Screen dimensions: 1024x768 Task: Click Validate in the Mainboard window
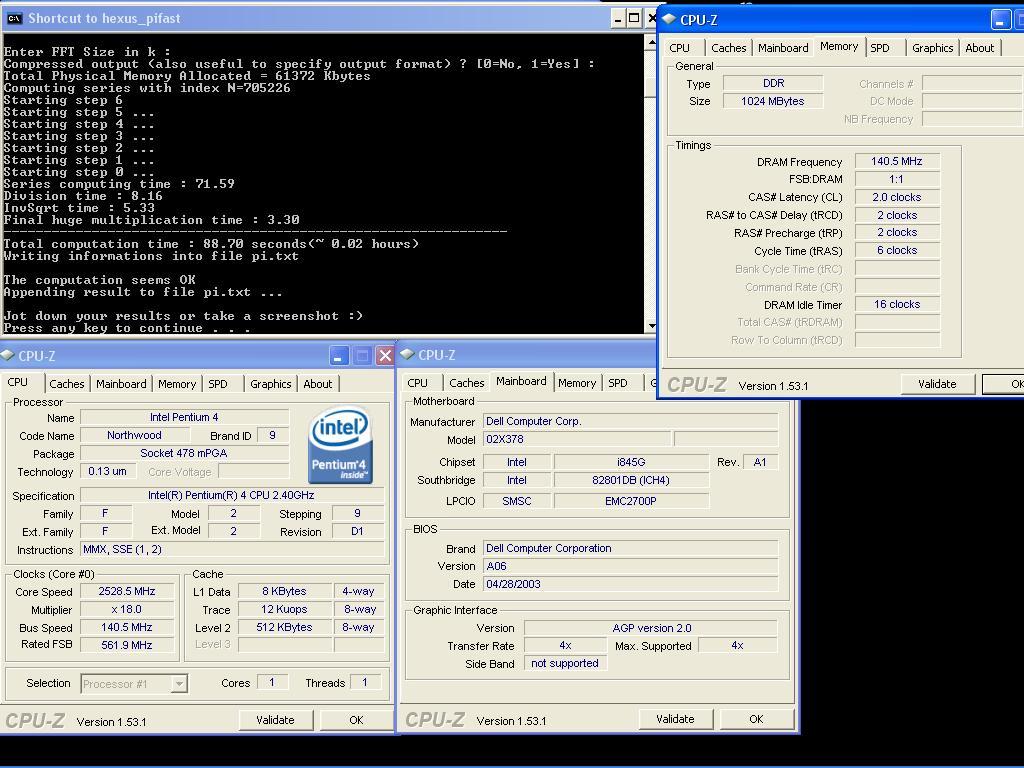coord(675,719)
